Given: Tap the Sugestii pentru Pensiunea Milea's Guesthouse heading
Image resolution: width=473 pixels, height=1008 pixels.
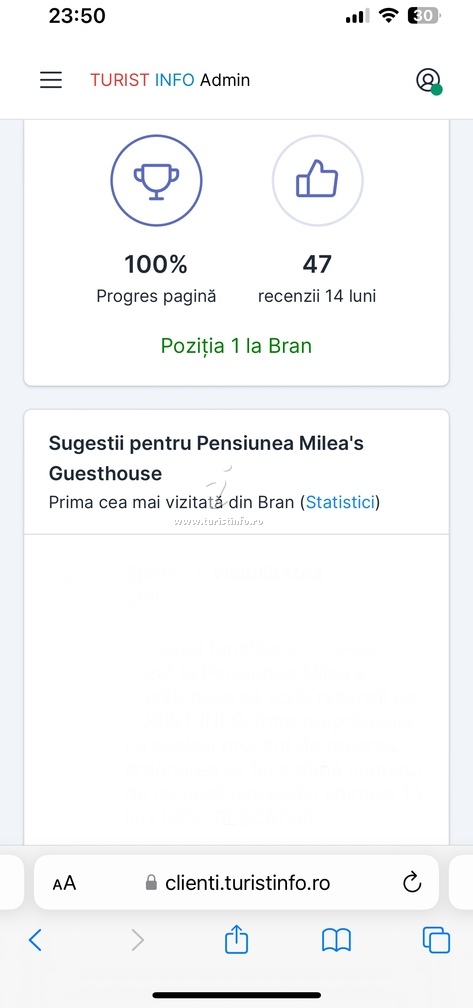Looking at the screenshot, I should pos(206,458).
